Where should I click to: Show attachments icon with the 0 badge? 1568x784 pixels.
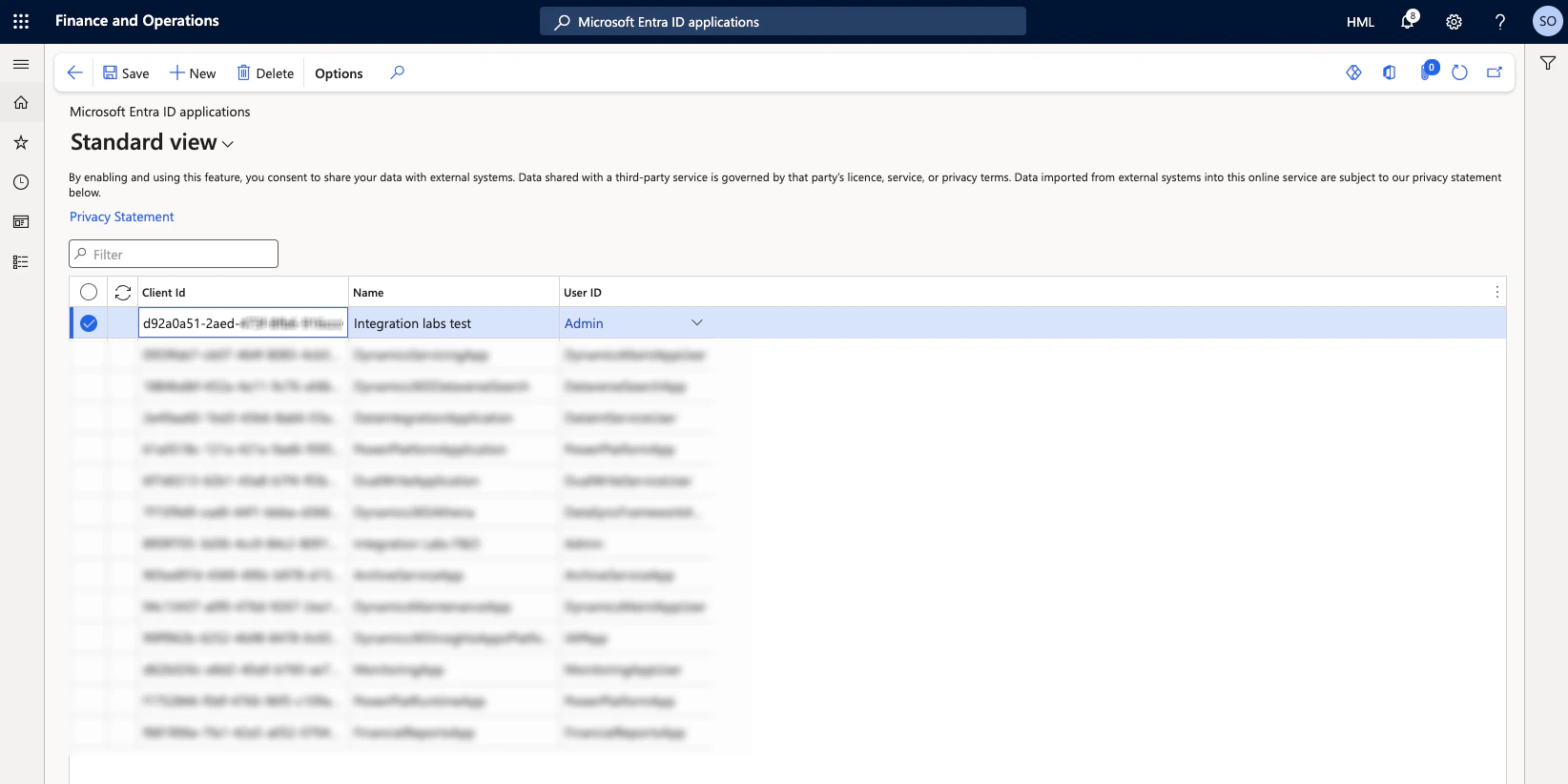pyautogui.click(x=1428, y=72)
